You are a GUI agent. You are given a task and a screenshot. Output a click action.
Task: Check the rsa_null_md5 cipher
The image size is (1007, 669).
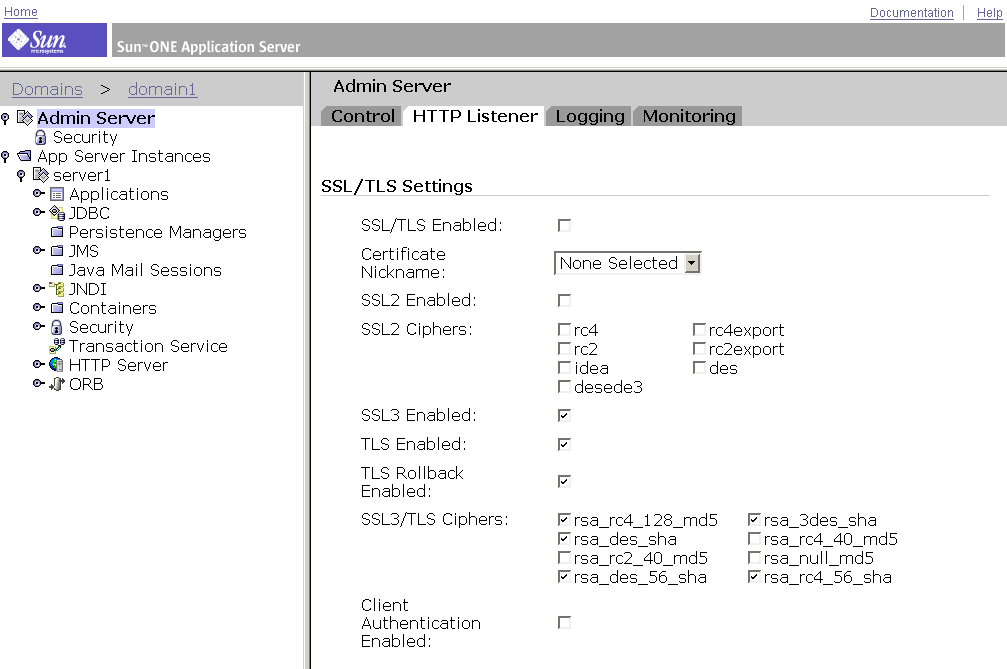coord(755,557)
